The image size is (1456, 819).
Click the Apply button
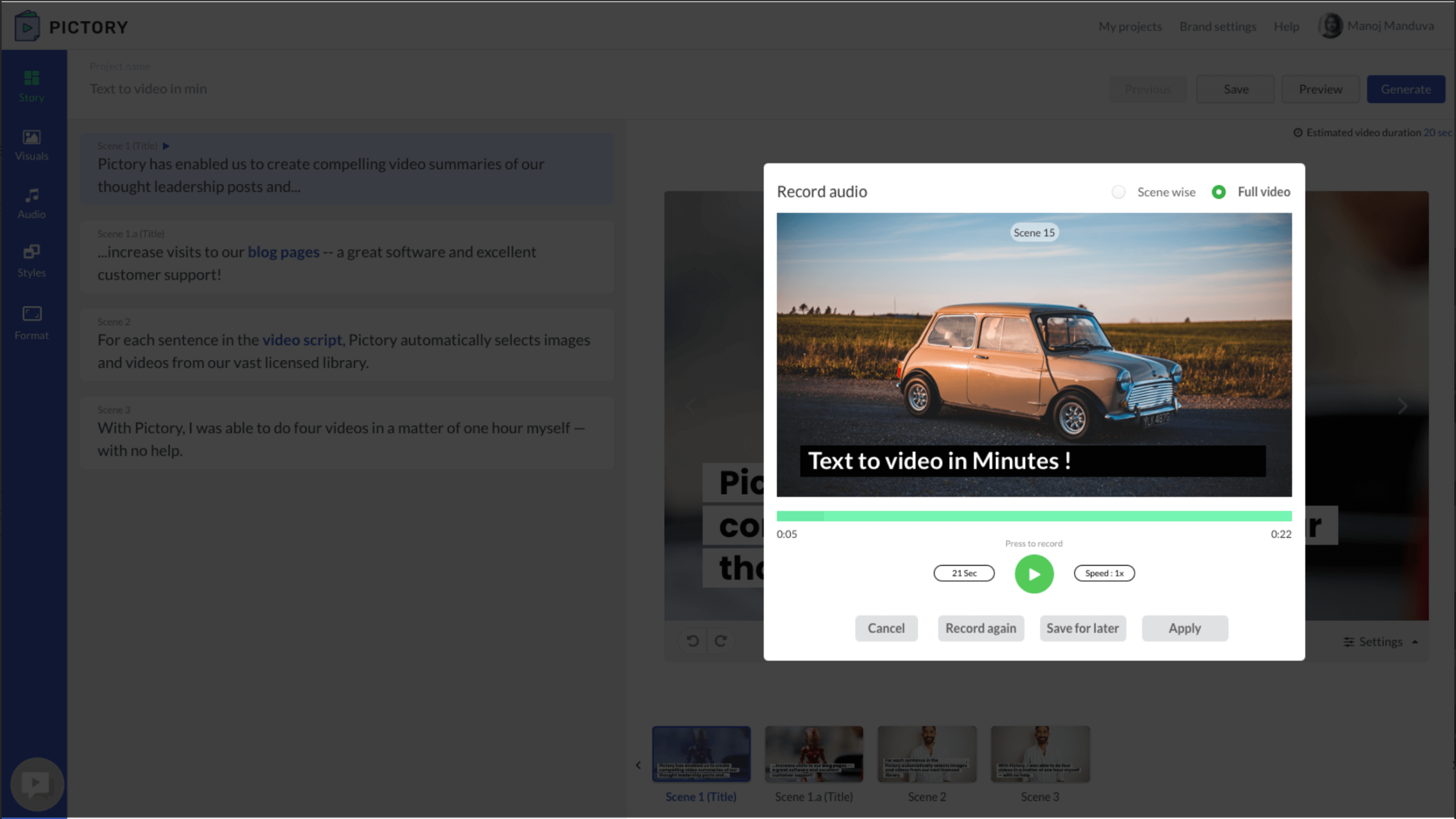[1184, 628]
